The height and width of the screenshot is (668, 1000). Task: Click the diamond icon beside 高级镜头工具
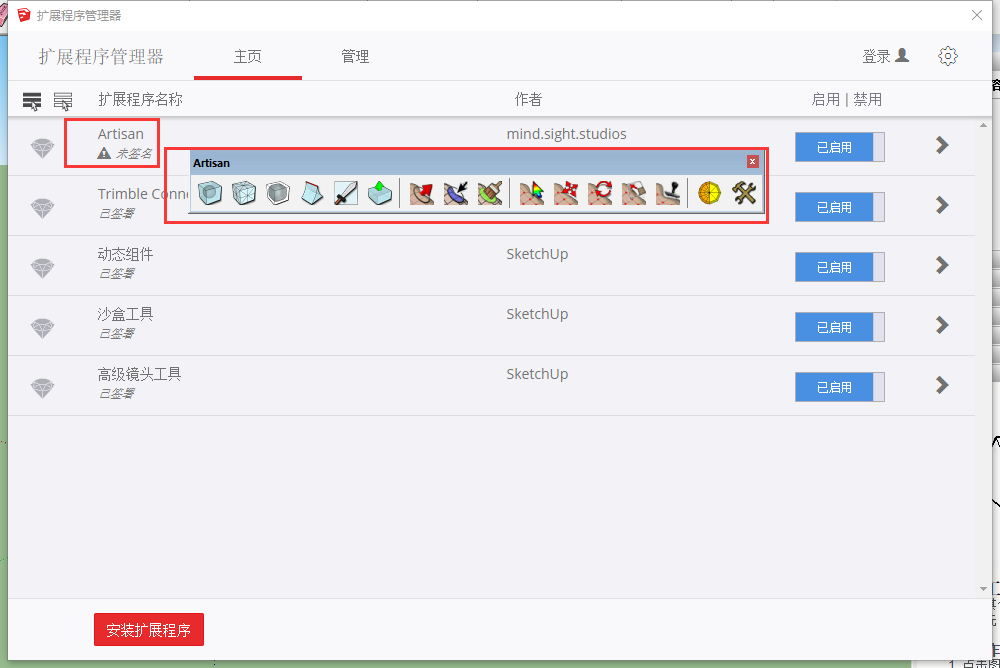point(43,388)
